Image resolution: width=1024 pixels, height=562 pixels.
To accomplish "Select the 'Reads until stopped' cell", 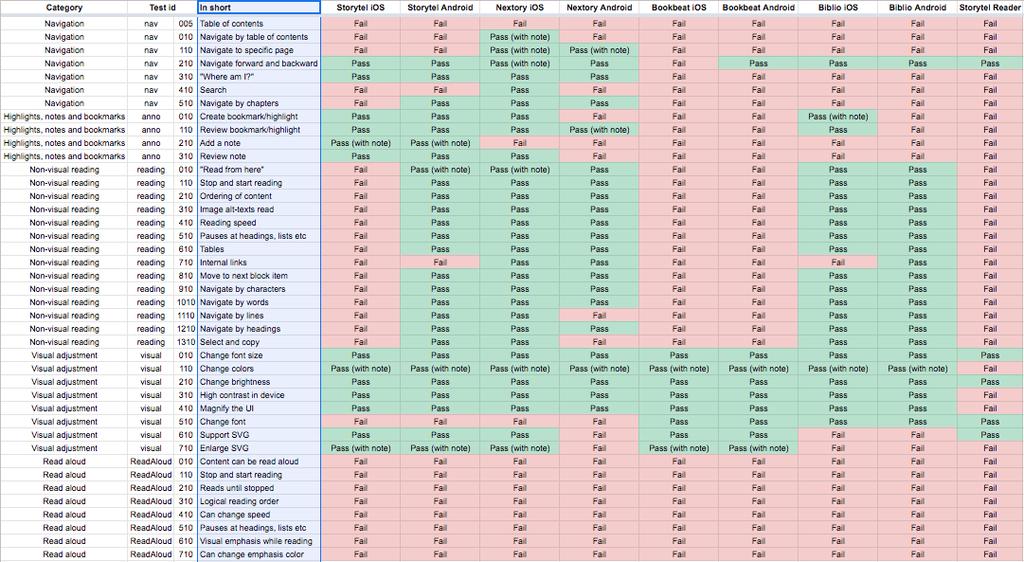I will 259,488.
